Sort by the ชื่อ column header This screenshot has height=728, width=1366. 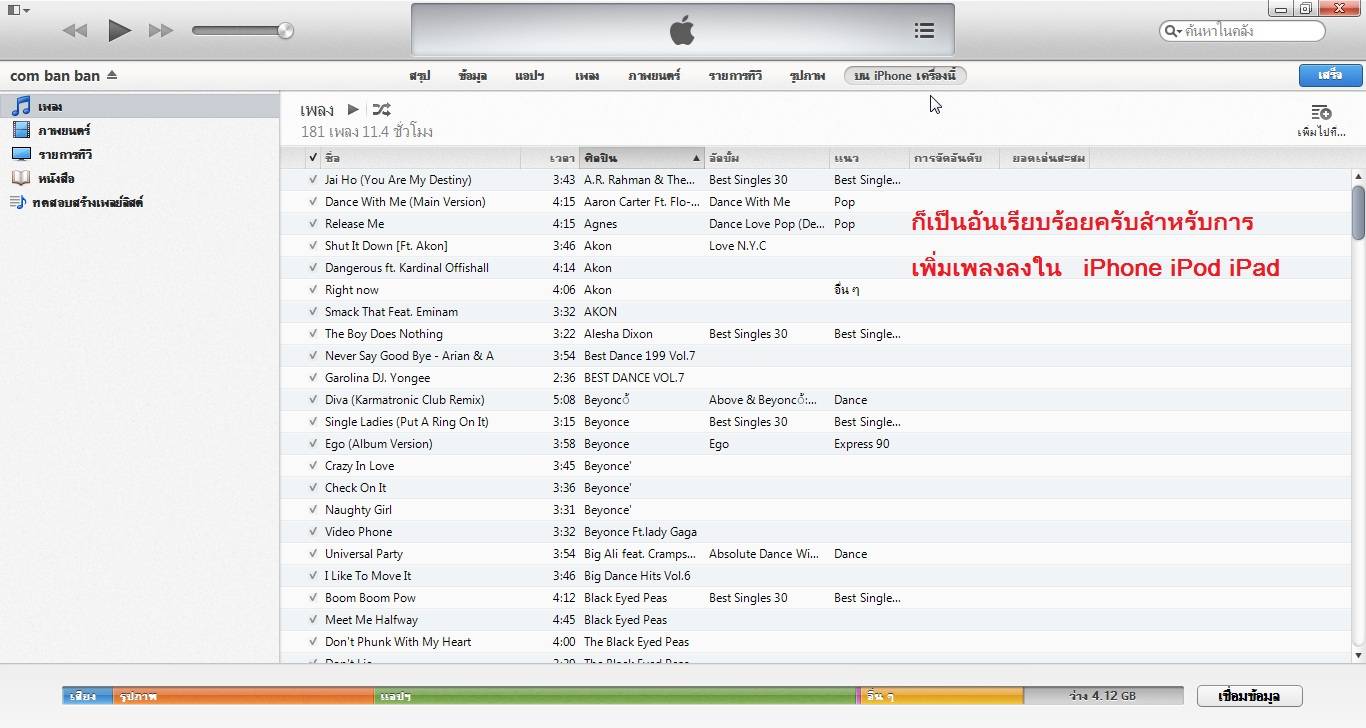point(420,158)
